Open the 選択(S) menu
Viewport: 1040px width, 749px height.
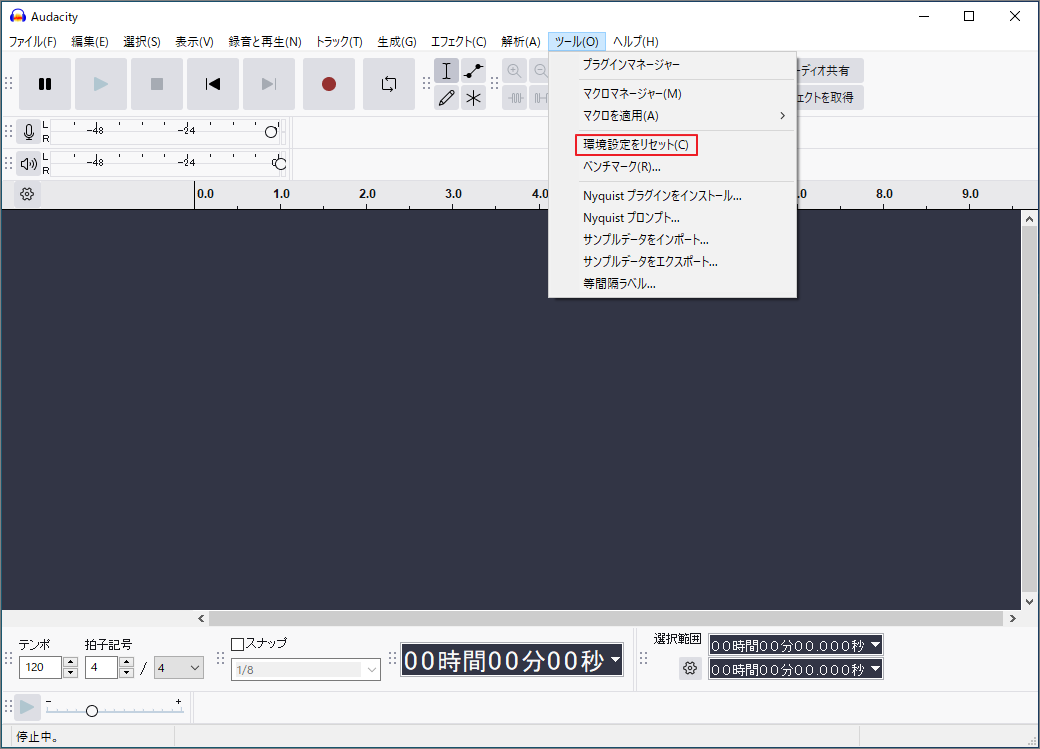[142, 42]
